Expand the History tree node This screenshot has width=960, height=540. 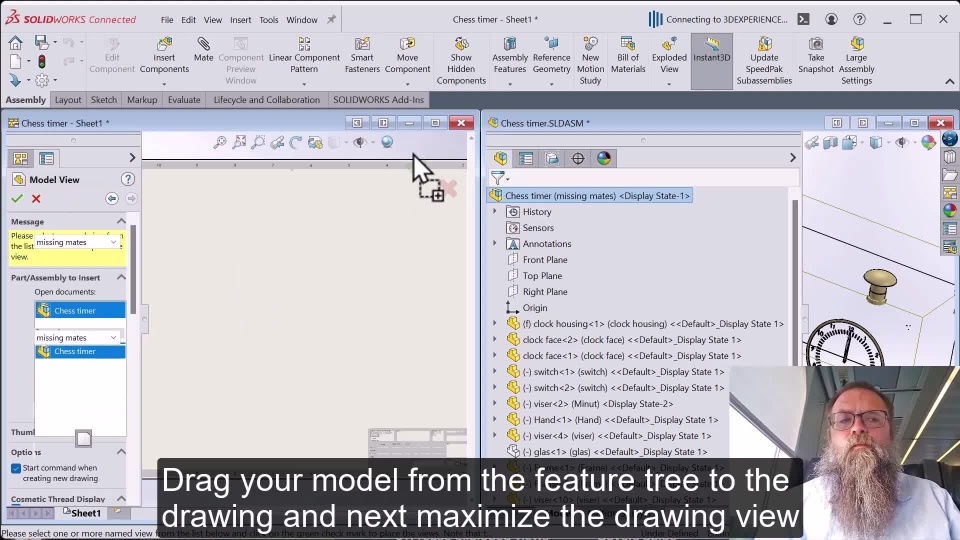tap(495, 211)
